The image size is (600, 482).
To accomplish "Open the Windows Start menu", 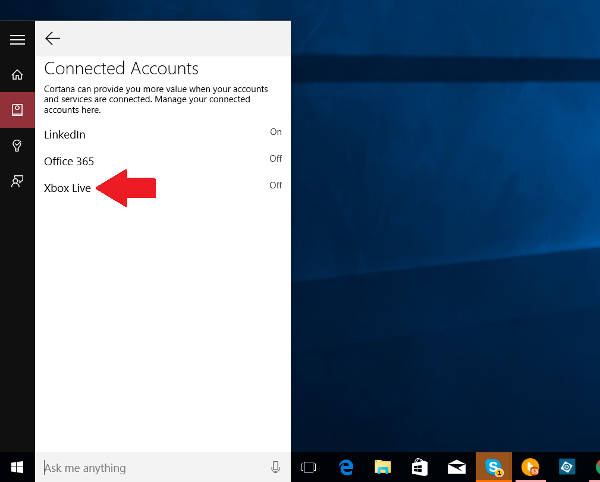I will point(17,467).
